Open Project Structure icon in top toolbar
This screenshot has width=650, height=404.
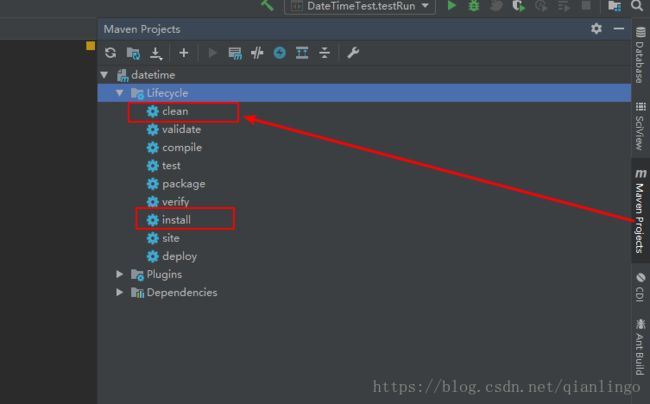[x=614, y=6]
